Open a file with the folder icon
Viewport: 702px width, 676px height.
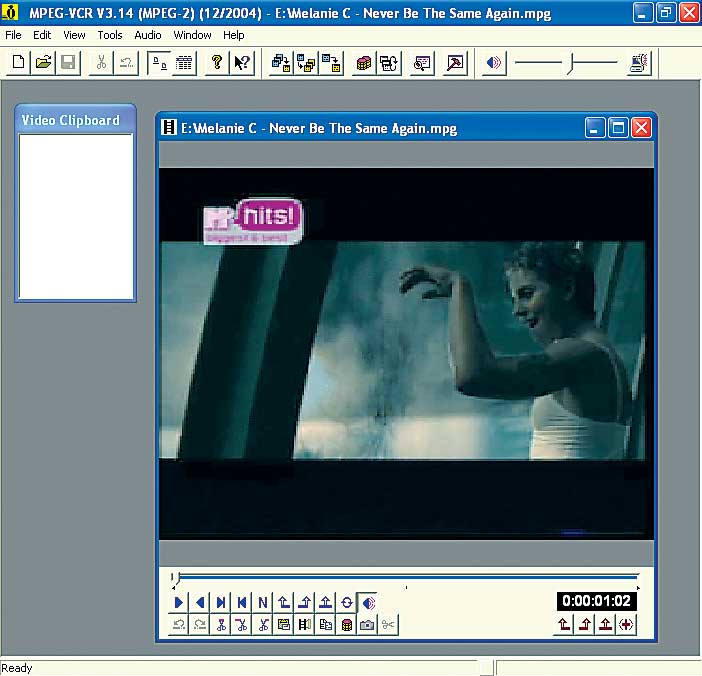click(43, 63)
